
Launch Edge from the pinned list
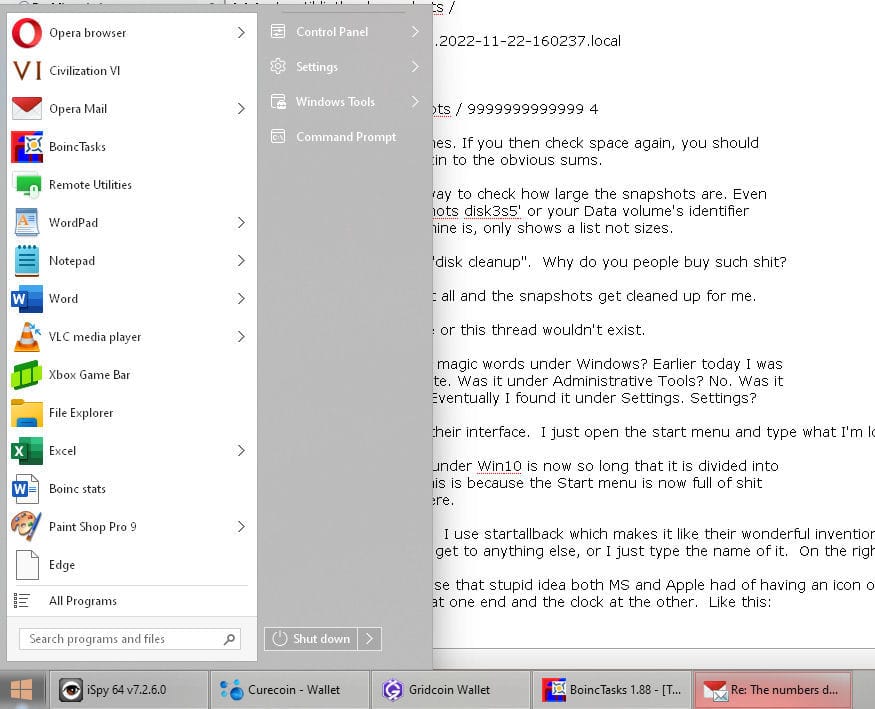pos(128,565)
